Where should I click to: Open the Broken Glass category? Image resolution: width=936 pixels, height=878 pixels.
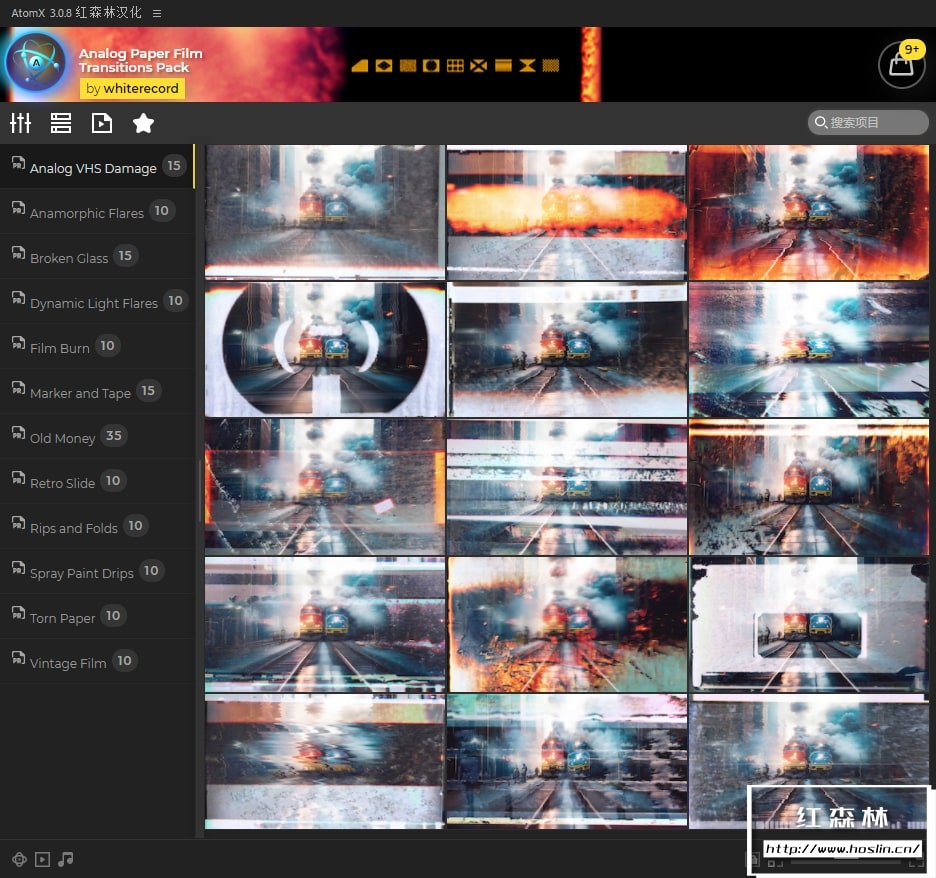pyautogui.click(x=97, y=256)
